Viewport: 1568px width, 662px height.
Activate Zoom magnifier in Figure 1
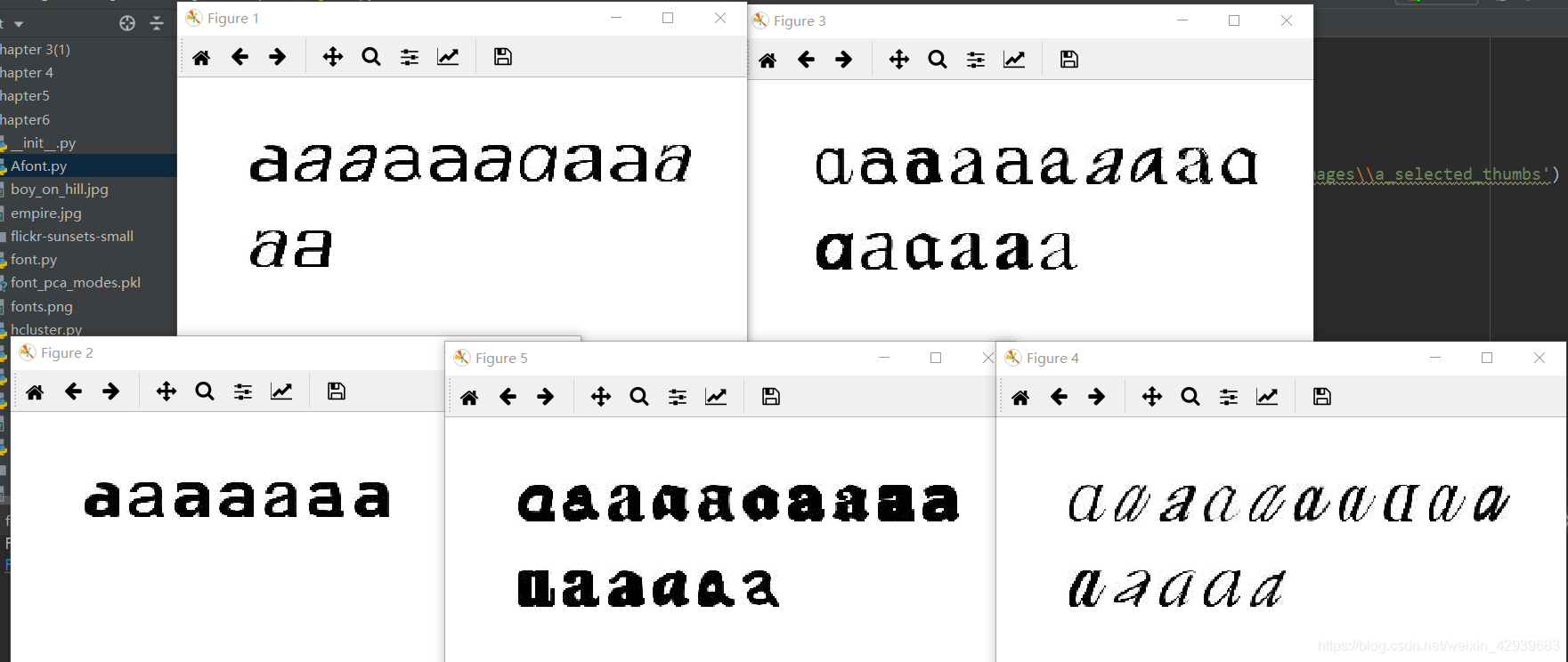tap(371, 57)
